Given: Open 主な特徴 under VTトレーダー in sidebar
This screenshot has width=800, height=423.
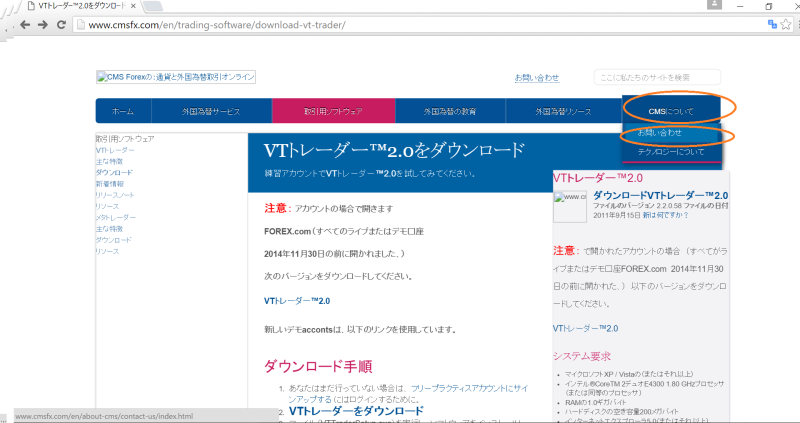Looking at the screenshot, I should [109, 161].
